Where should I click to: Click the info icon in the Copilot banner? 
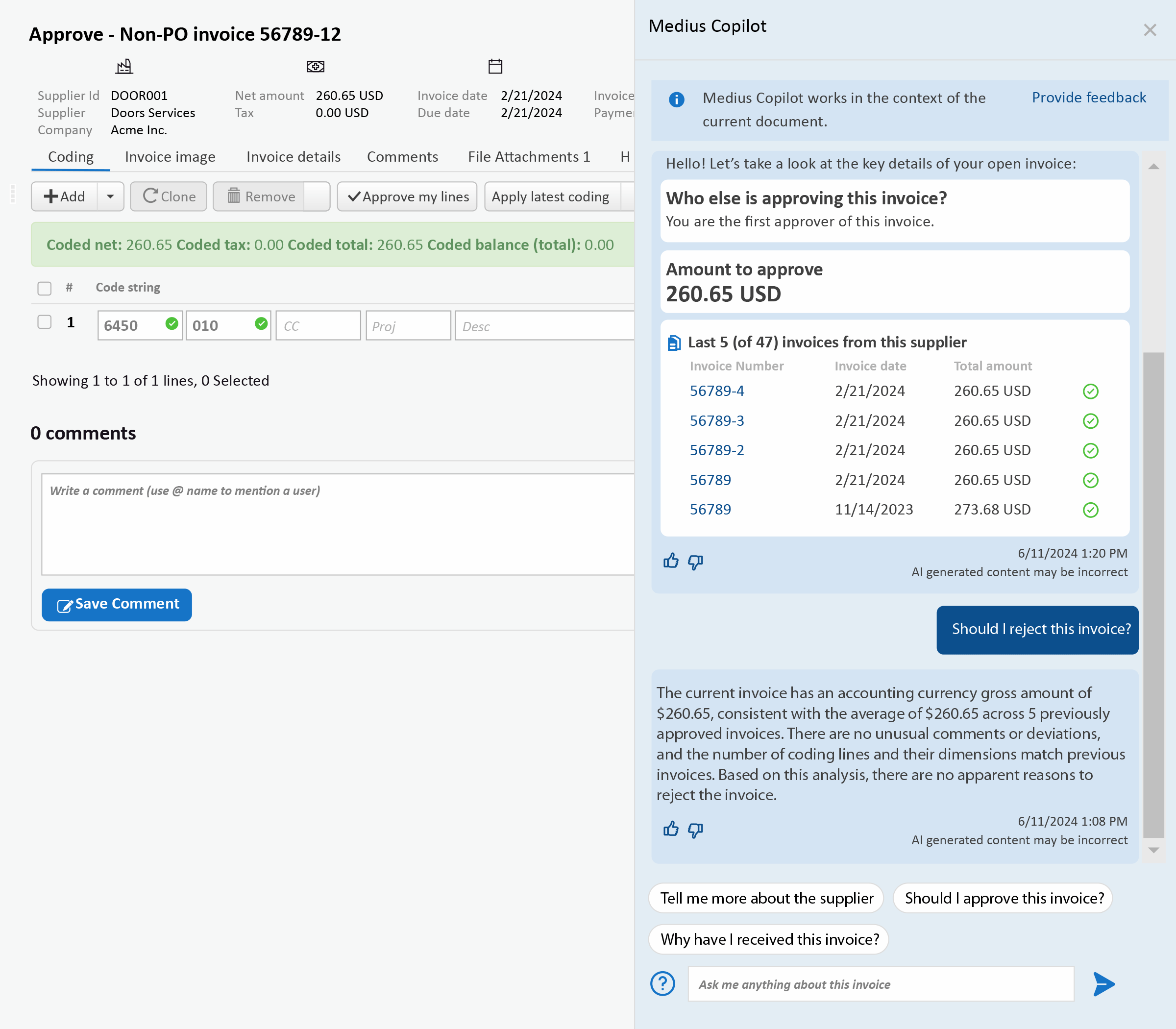tap(677, 99)
